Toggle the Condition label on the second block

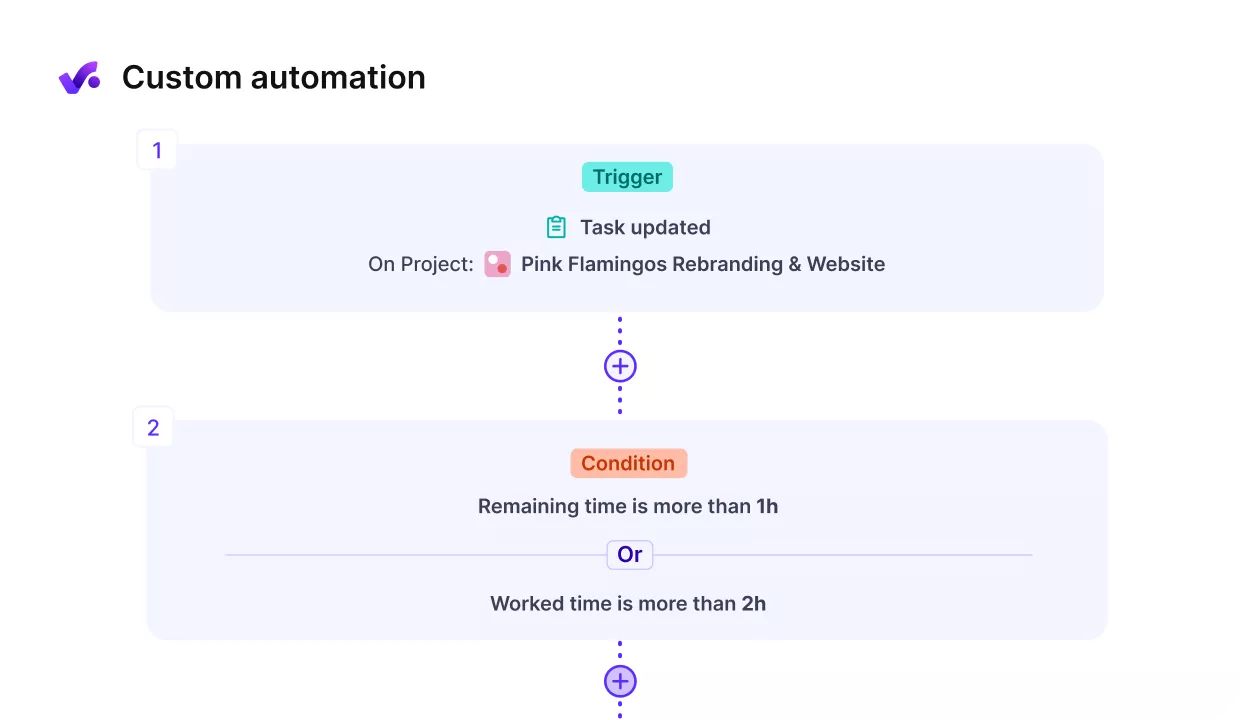(x=628, y=463)
